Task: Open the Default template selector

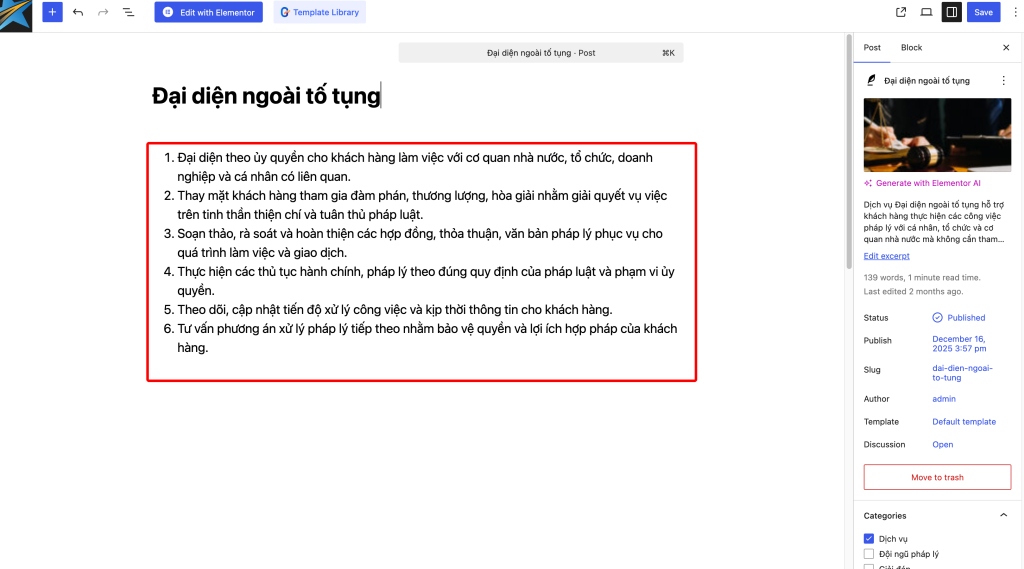Action: pos(964,422)
